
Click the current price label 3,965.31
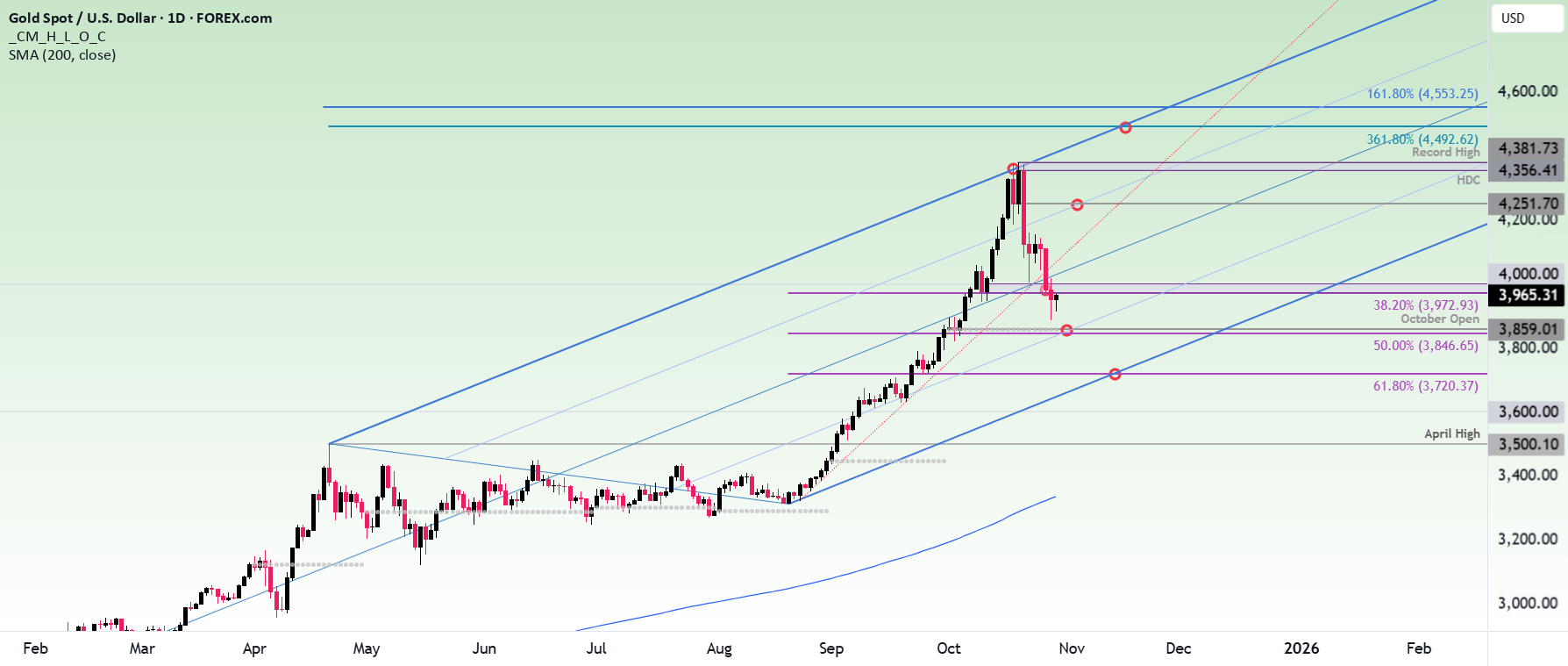click(x=1528, y=295)
